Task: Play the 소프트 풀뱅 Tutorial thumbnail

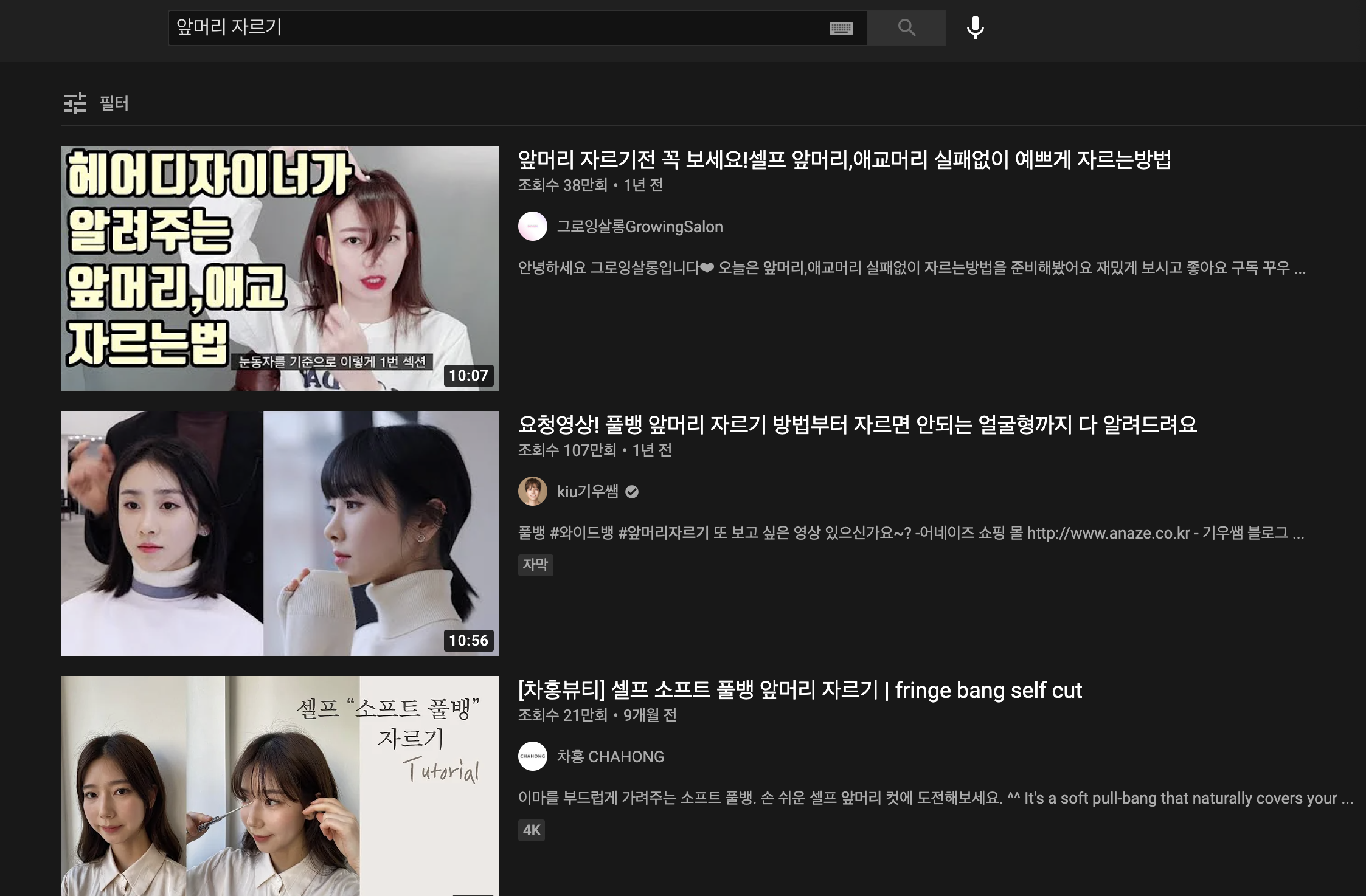Action: click(279, 785)
